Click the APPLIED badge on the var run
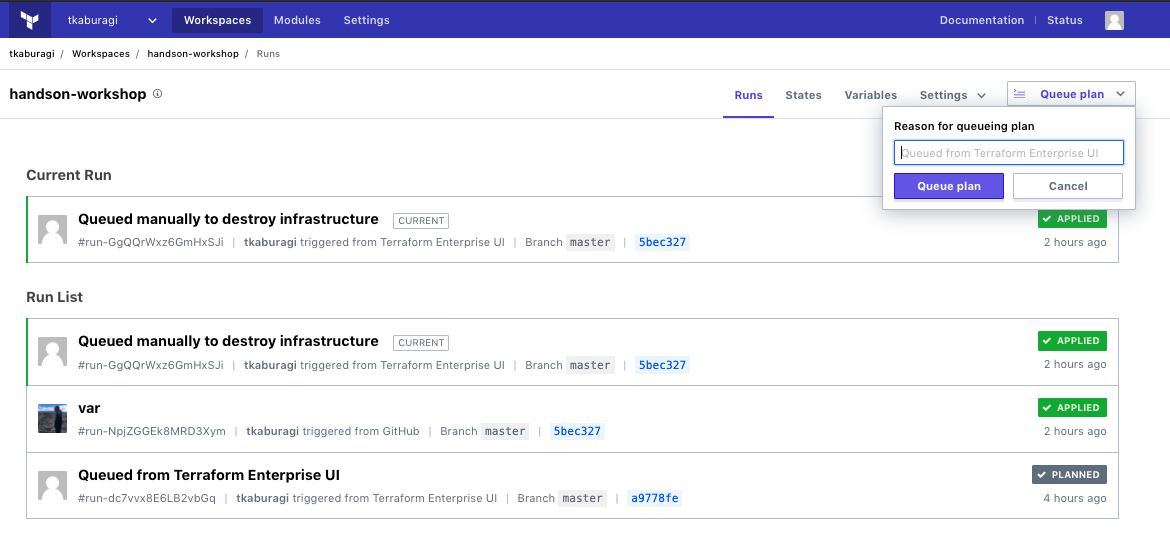 1072,408
